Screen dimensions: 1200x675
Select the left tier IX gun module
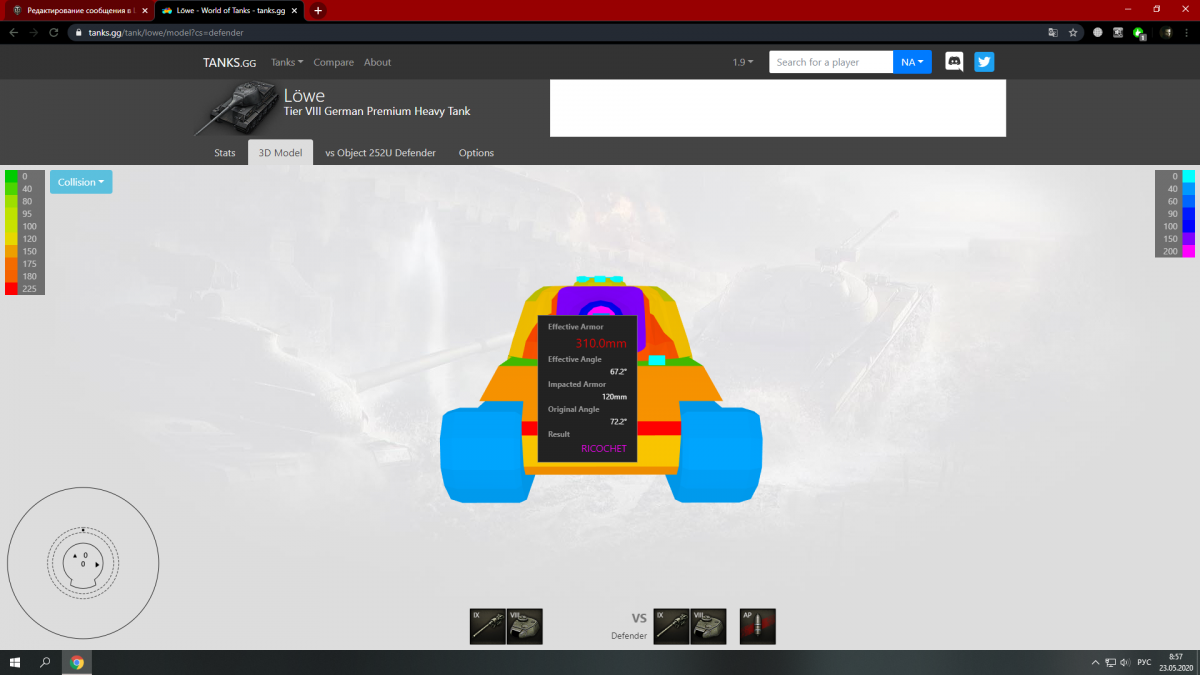(x=488, y=626)
